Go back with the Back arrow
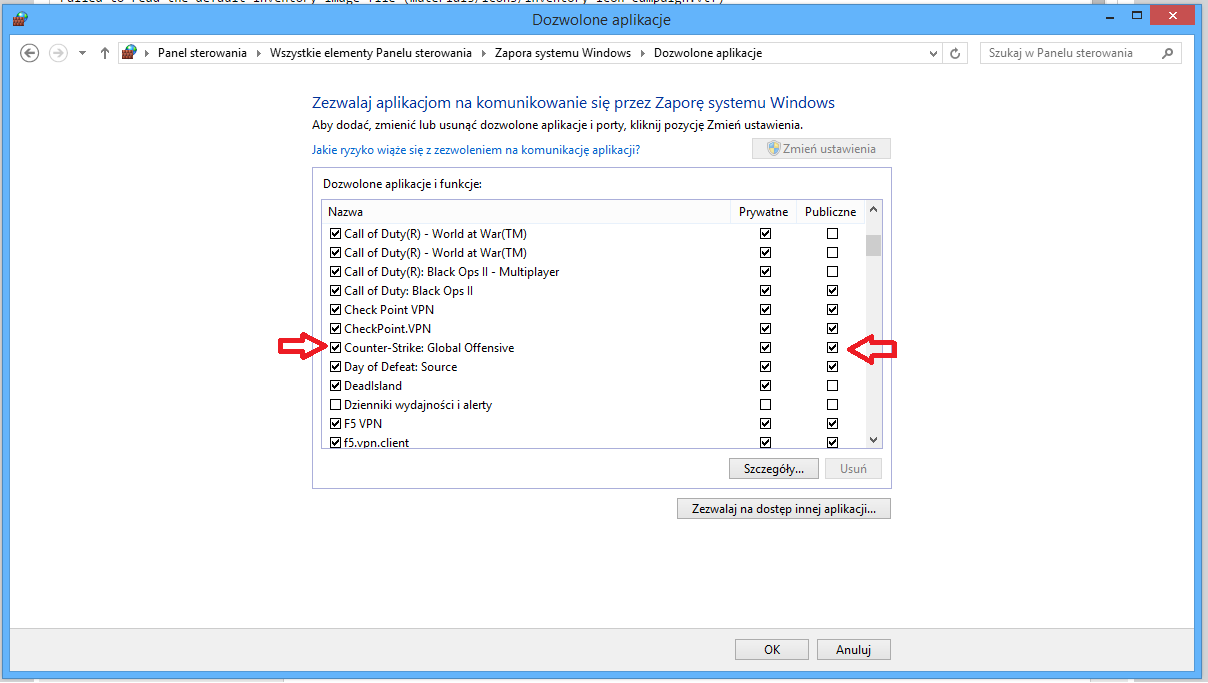Screen dimensions: 1208x683 pyautogui.click(x=30, y=53)
